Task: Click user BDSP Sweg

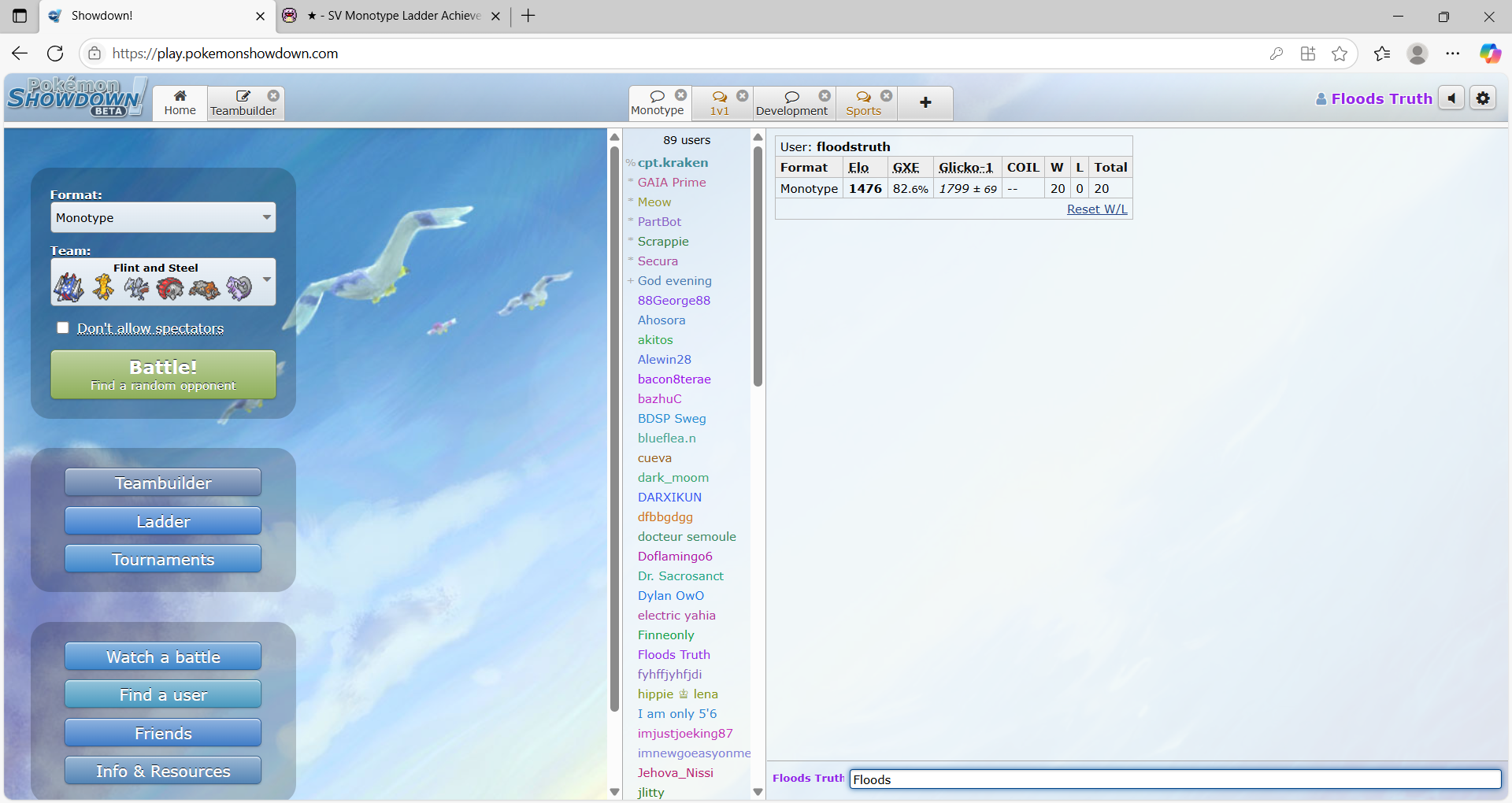Action: (672, 418)
